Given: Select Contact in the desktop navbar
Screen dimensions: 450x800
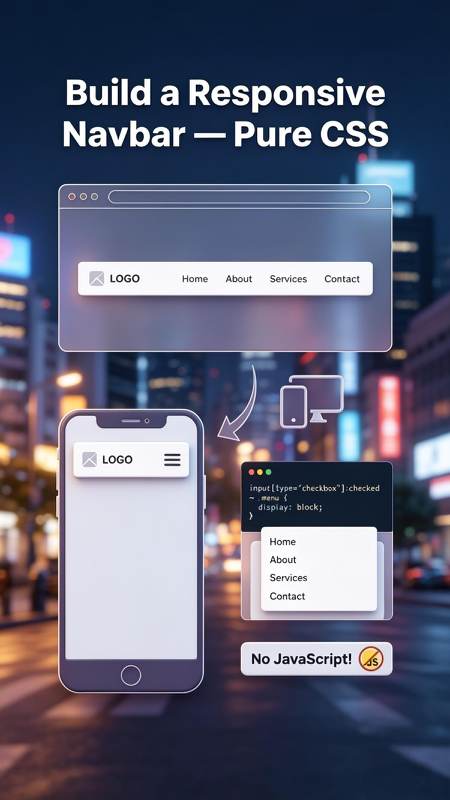Looking at the screenshot, I should pyautogui.click(x=342, y=279).
